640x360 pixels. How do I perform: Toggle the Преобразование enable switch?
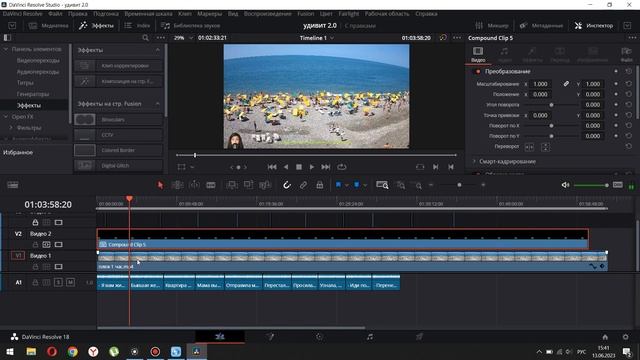click(x=478, y=71)
